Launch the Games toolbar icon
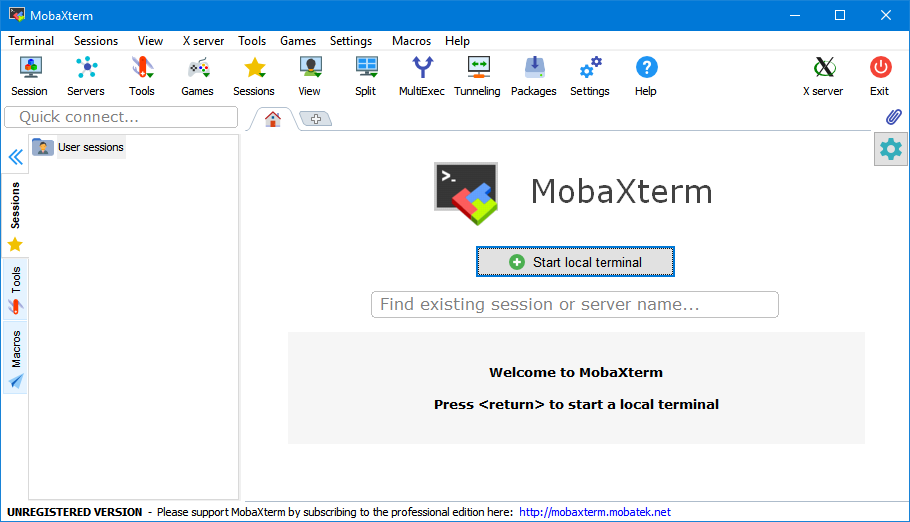This screenshot has height=522, width=910. (x=197, y=76)
